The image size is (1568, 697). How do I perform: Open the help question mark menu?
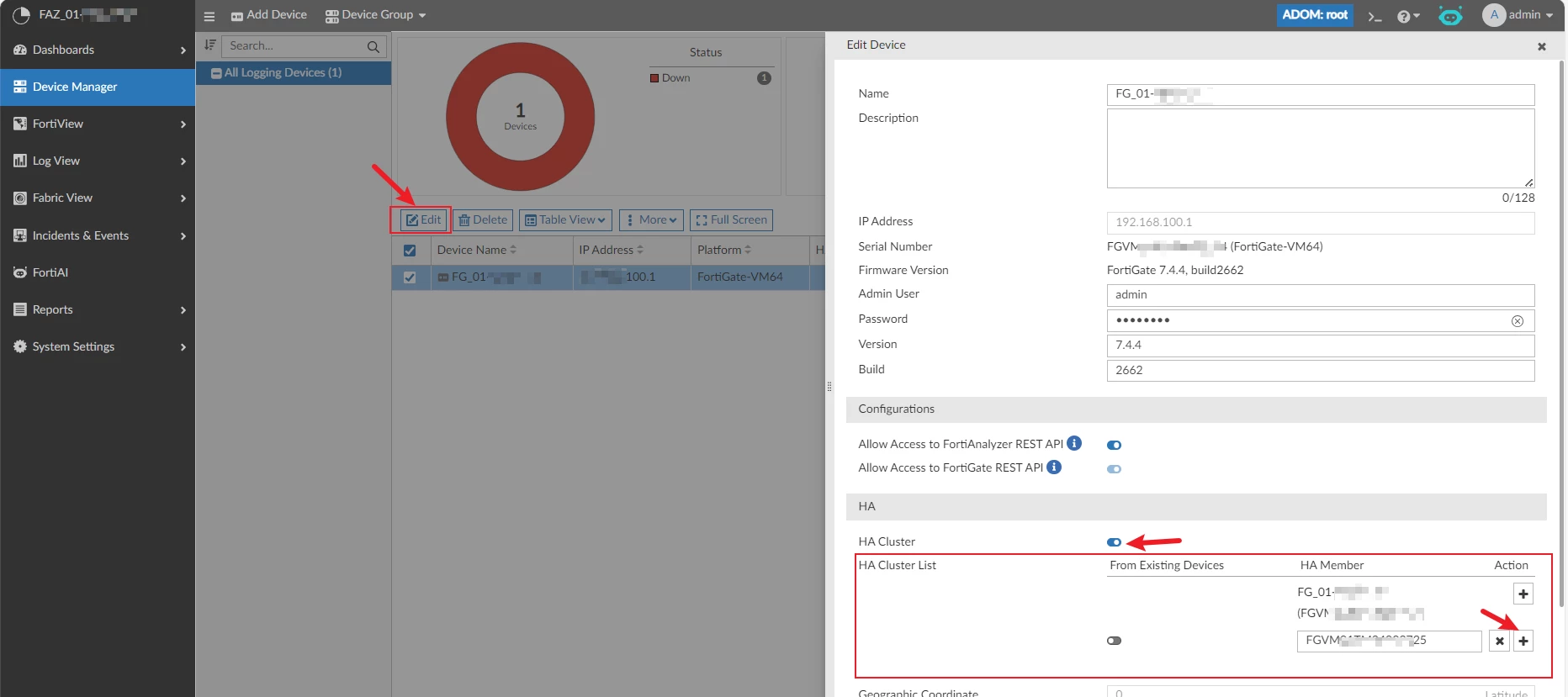click(x=1407, y=16)
